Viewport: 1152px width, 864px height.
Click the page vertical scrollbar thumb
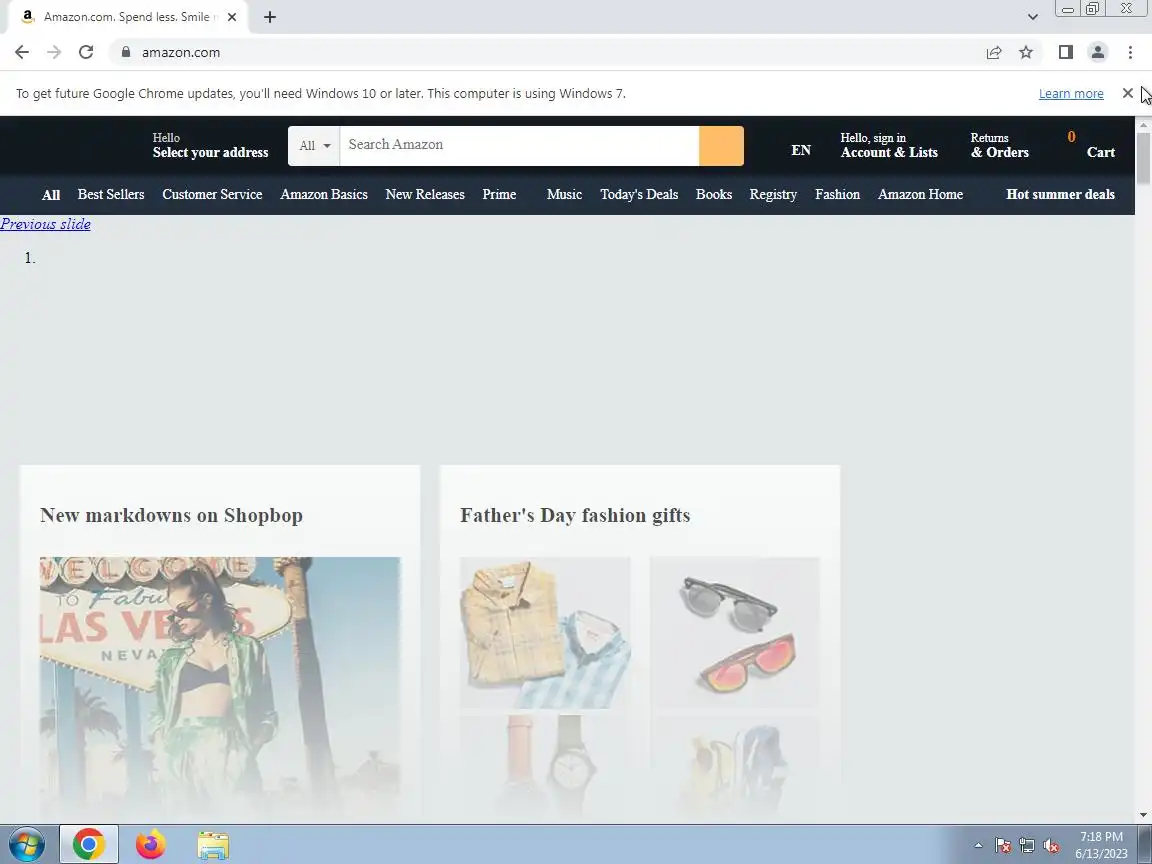click(1143, 158)
